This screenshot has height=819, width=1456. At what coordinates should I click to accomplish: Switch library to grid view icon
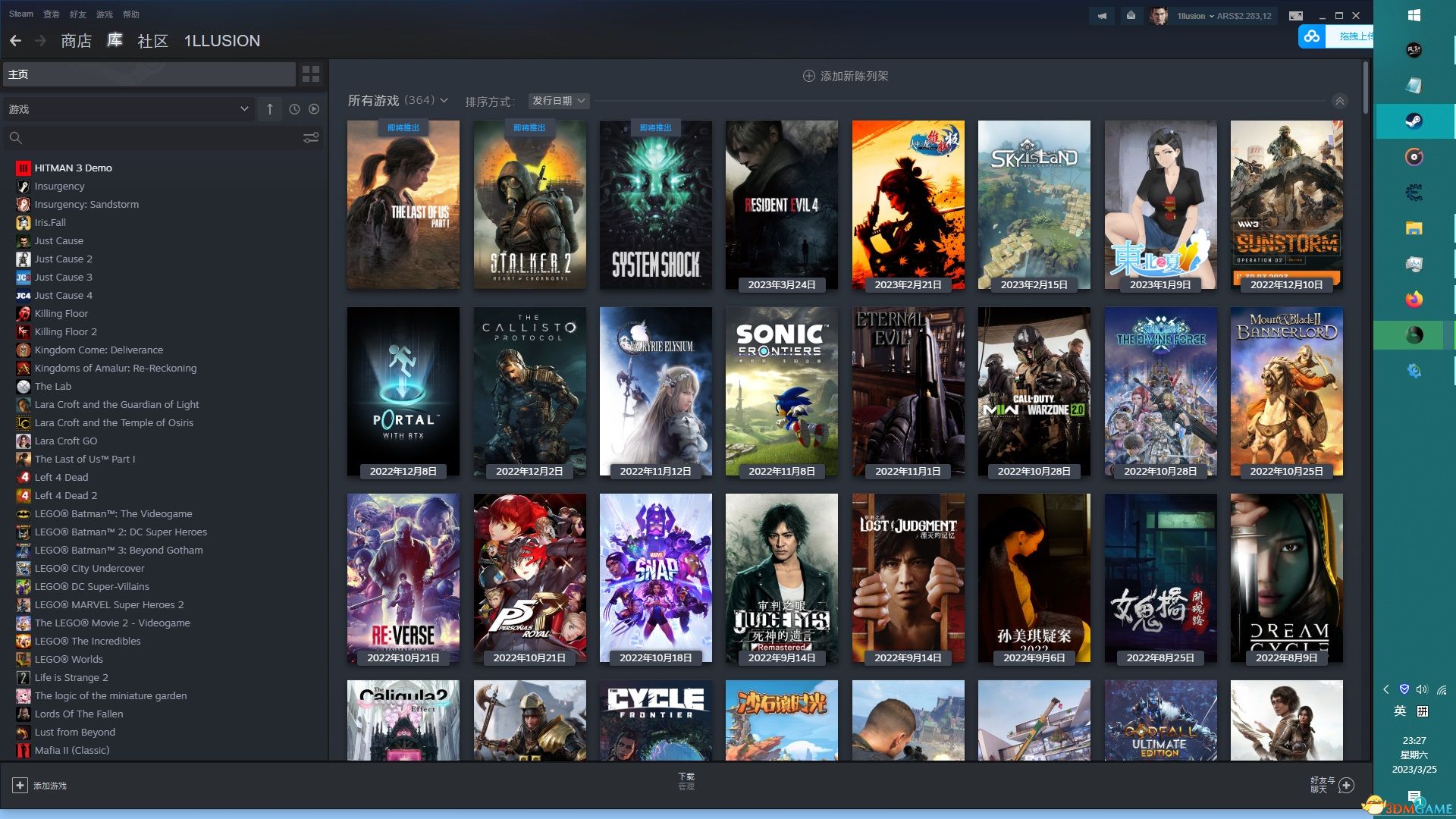(x=311, y=74)
